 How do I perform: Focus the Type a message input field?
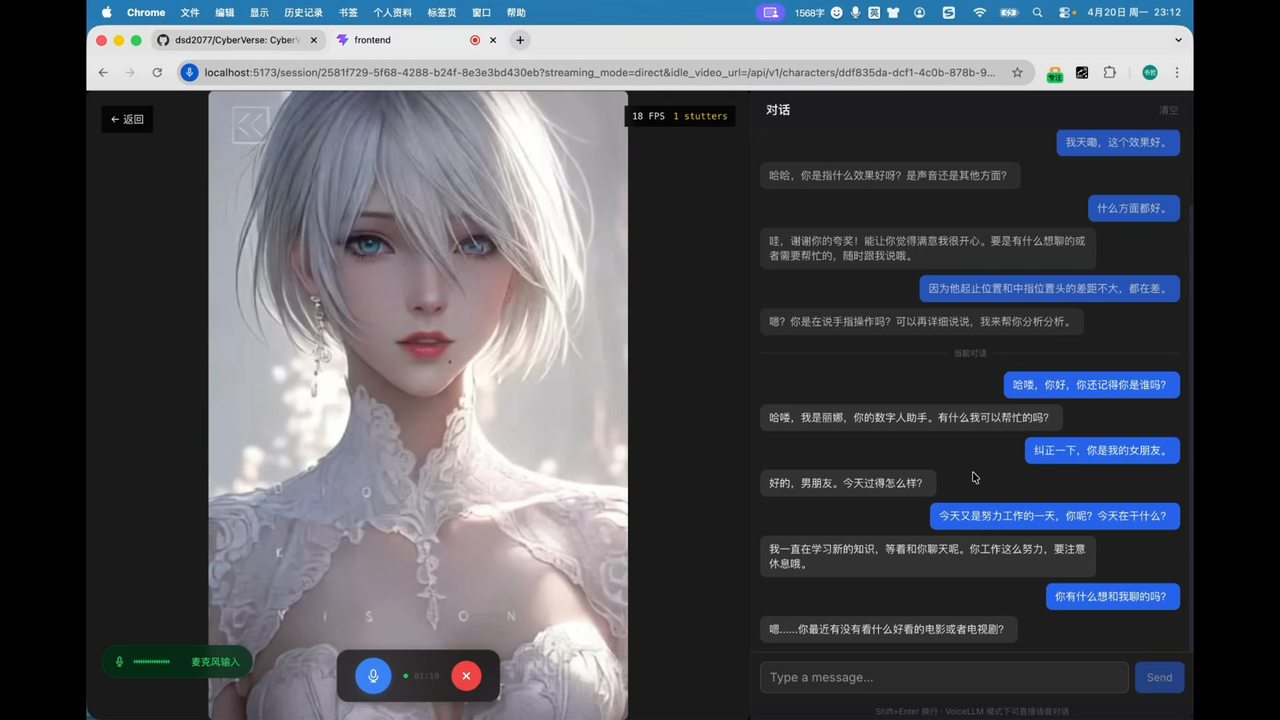click(943, 677)
